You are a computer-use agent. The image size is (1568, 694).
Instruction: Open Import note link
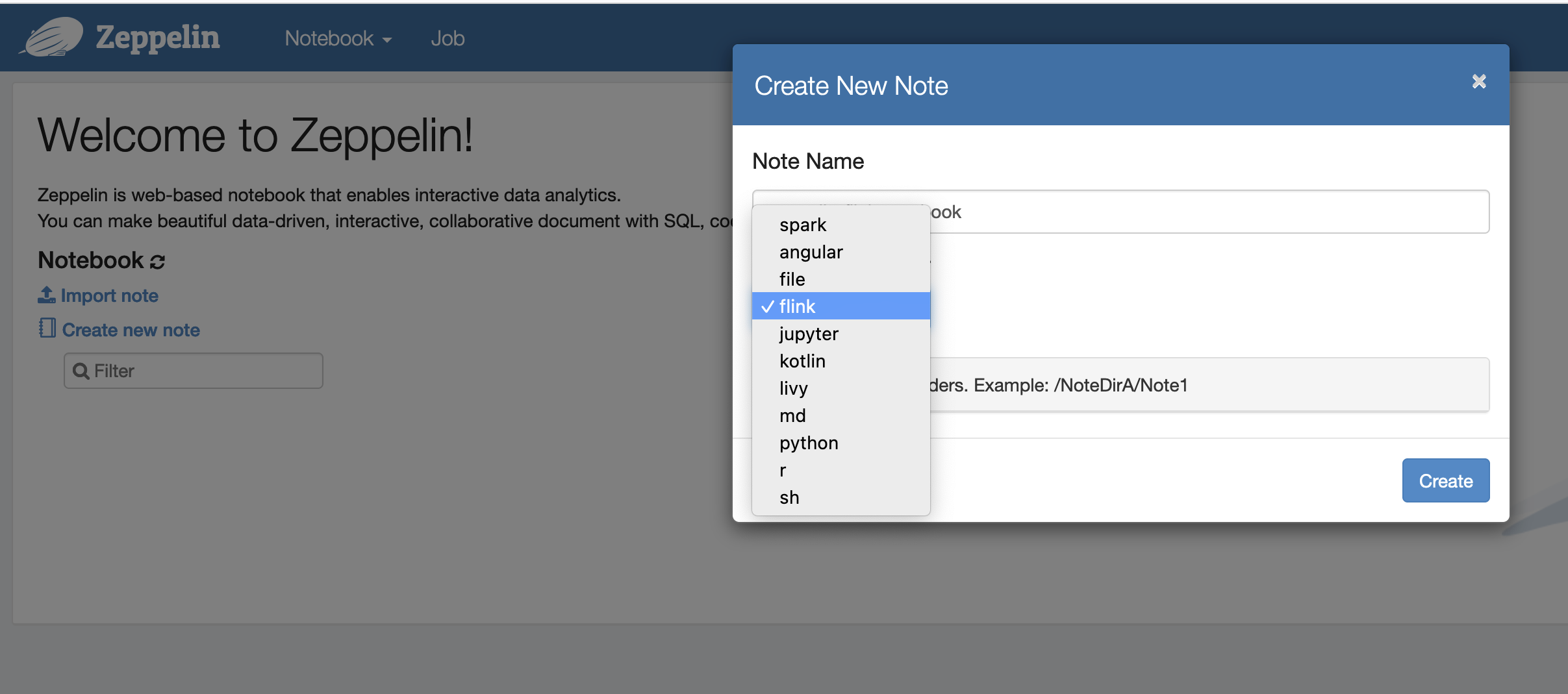pyautogui.click(x=109, y=295)
